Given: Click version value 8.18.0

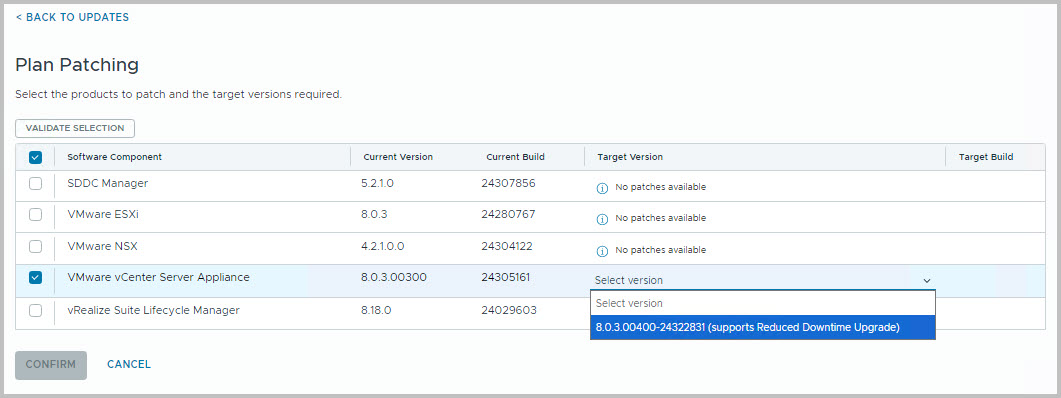Looking at the screenshot, I should pyautogui.click(x=376, y=311).
